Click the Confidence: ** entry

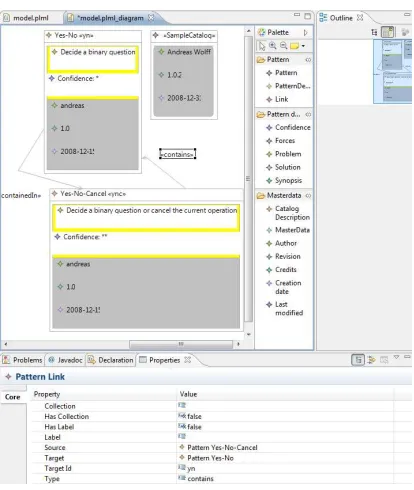point(85,237)
